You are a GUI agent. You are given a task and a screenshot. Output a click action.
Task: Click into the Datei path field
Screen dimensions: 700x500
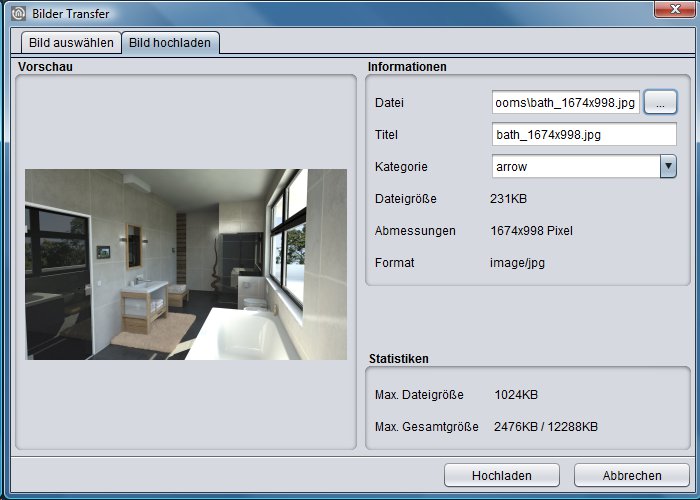click(566, 103)
